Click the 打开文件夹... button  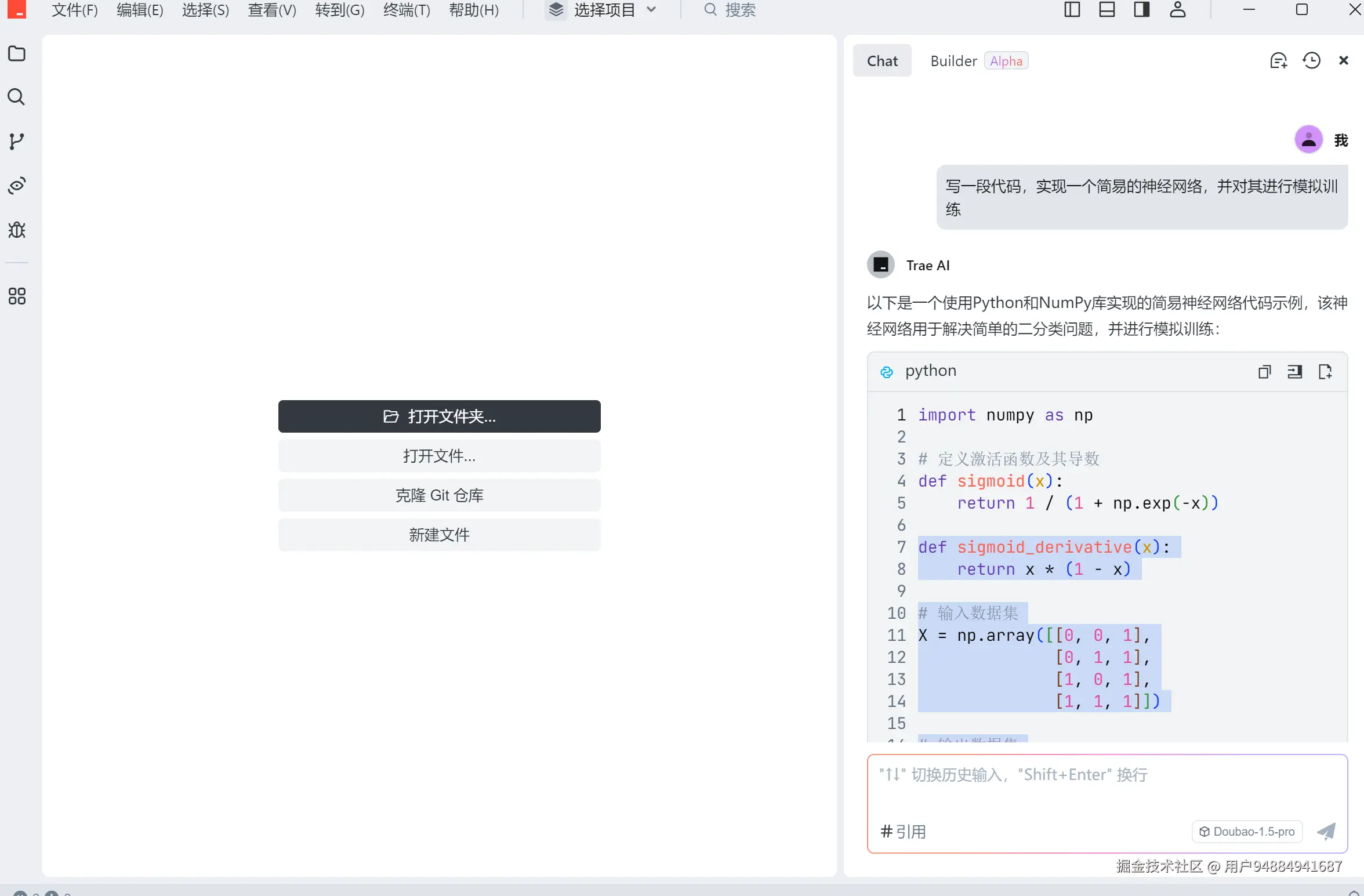point(439,416)
